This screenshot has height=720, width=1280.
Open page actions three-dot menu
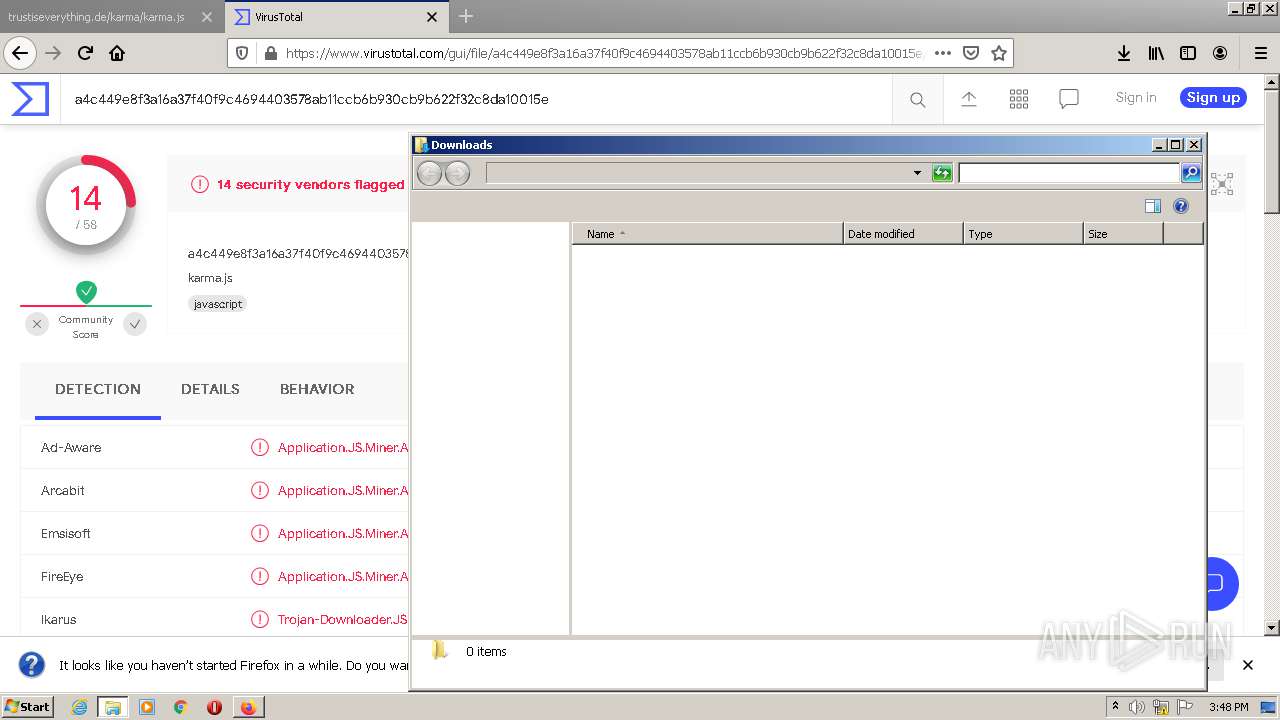click(x=943, y=53)
